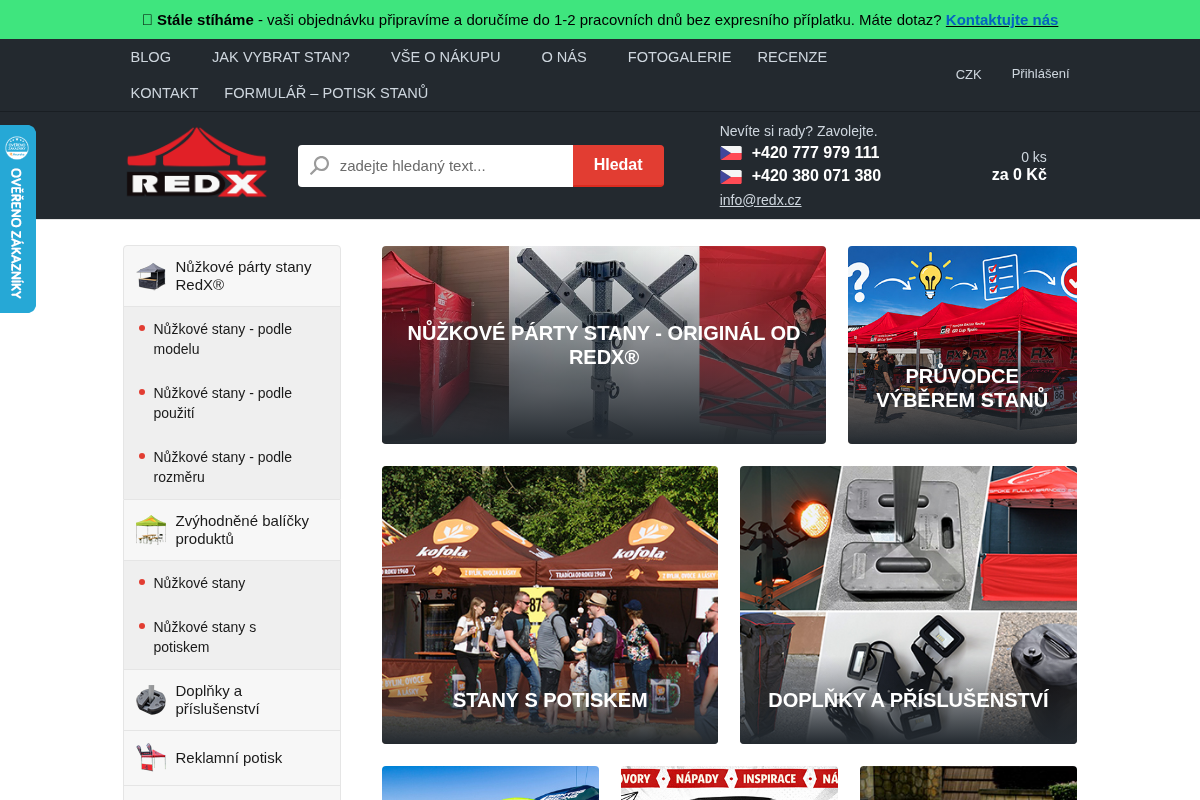This screenshot has height=800, width=1200.
Task: Open Nůžkové stany - podle použití
Action: coord(232,403)
